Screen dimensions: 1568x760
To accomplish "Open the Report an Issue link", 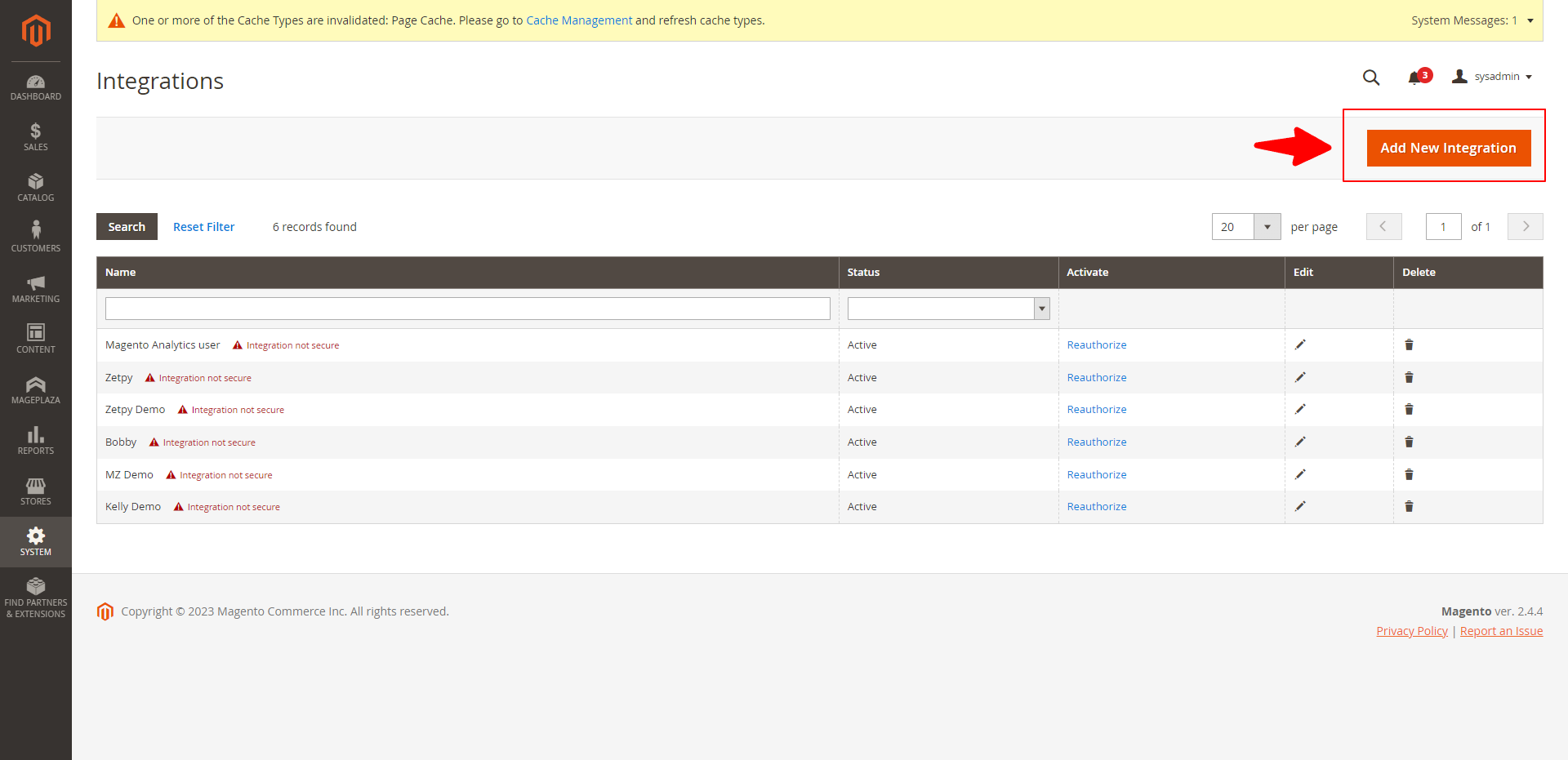I will (x=1501, y=631).
